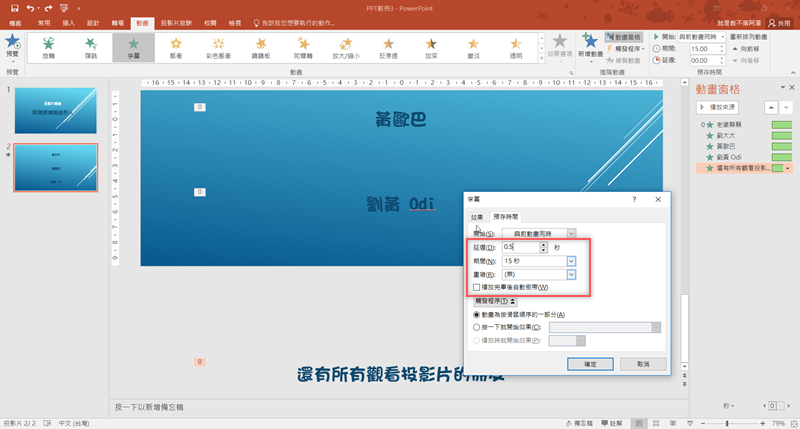Screen dimensions: 800x429
Task: Enable 播放完畢後自動倒帶 checkbox
Action: 477,287
